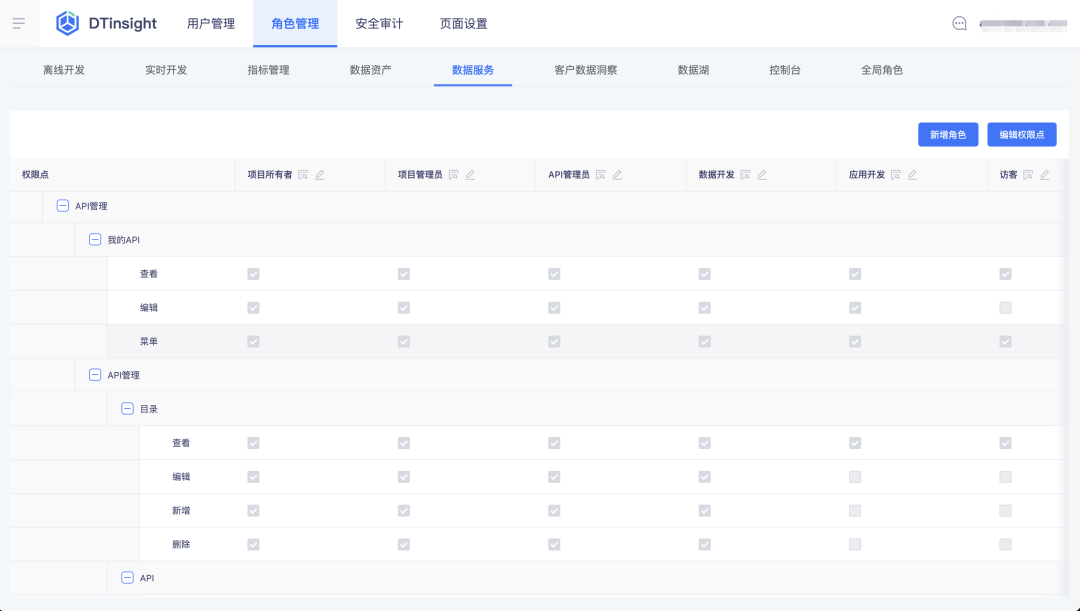Click the 编辑权限点 button
1080x611 pixels.
click(x=1021, y=134)
